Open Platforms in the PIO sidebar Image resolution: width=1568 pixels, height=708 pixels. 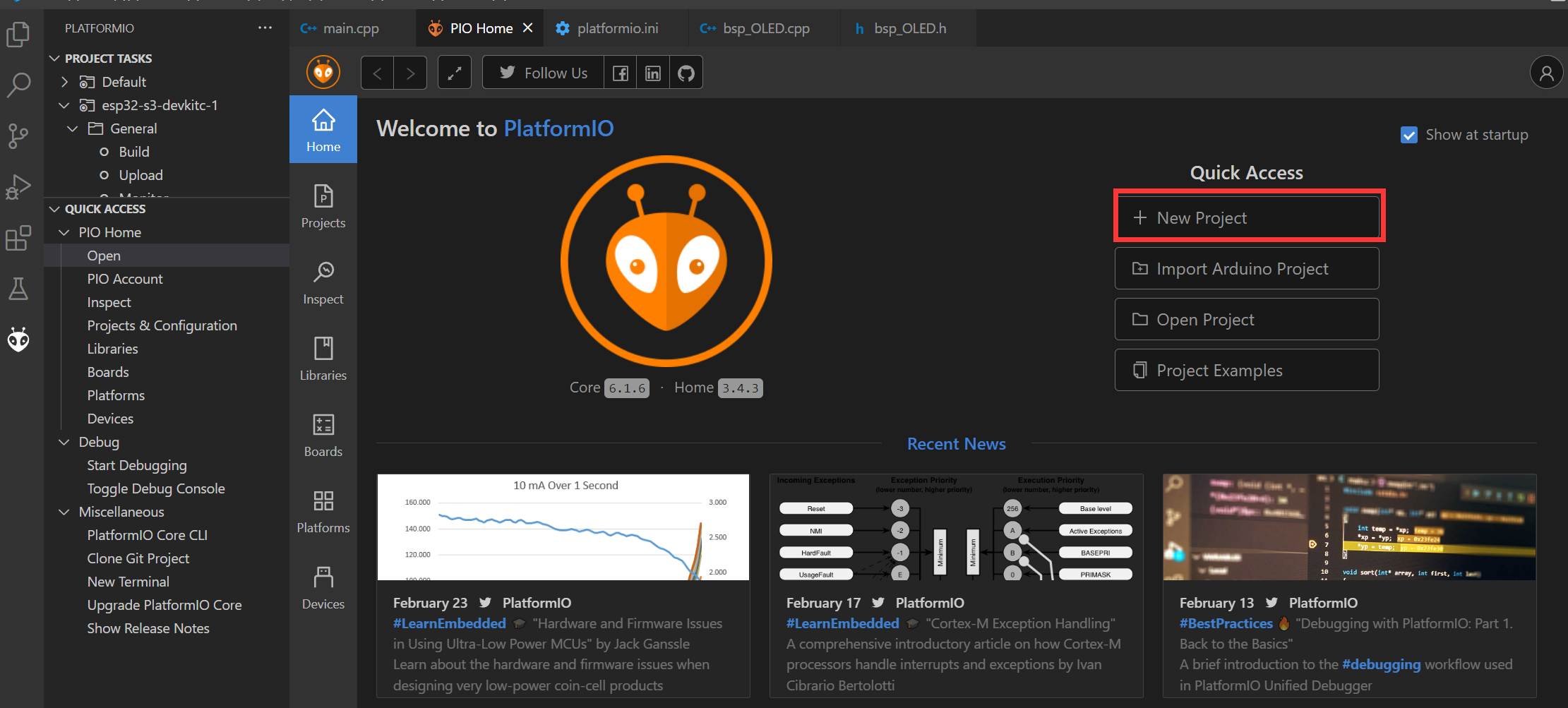tap(323, 511)
